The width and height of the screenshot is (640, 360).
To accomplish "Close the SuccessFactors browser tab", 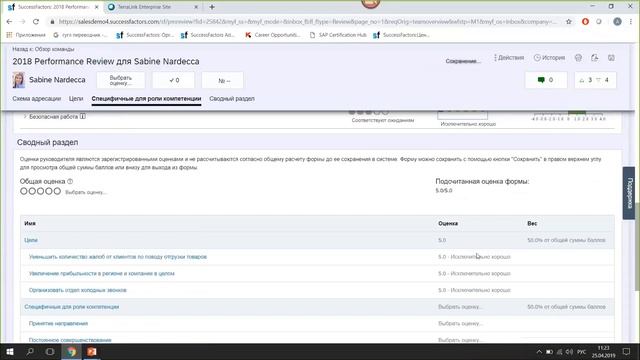I will click(96, 7).
